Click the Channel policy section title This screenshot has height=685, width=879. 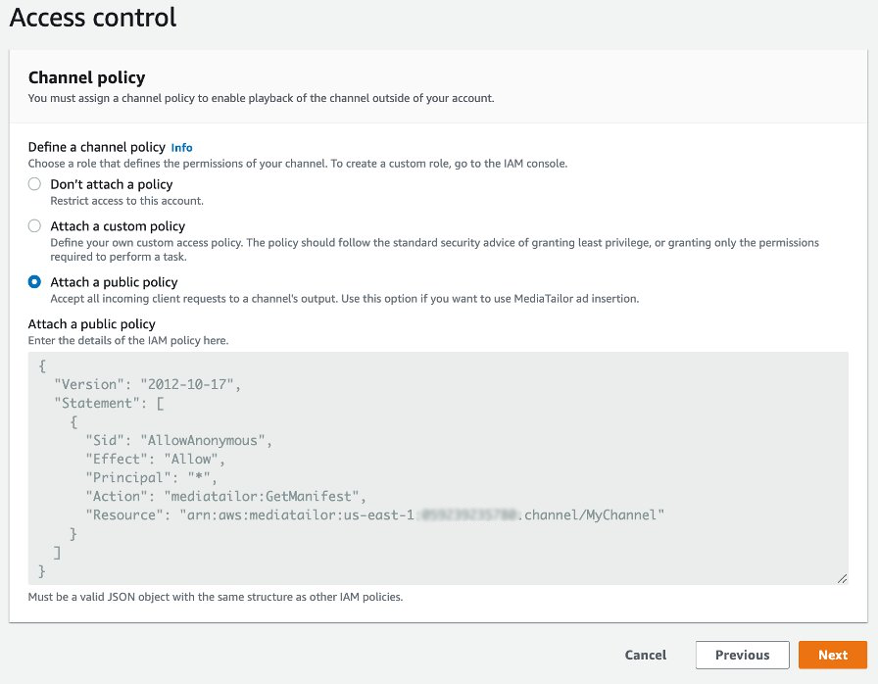[x=85, y=77]
